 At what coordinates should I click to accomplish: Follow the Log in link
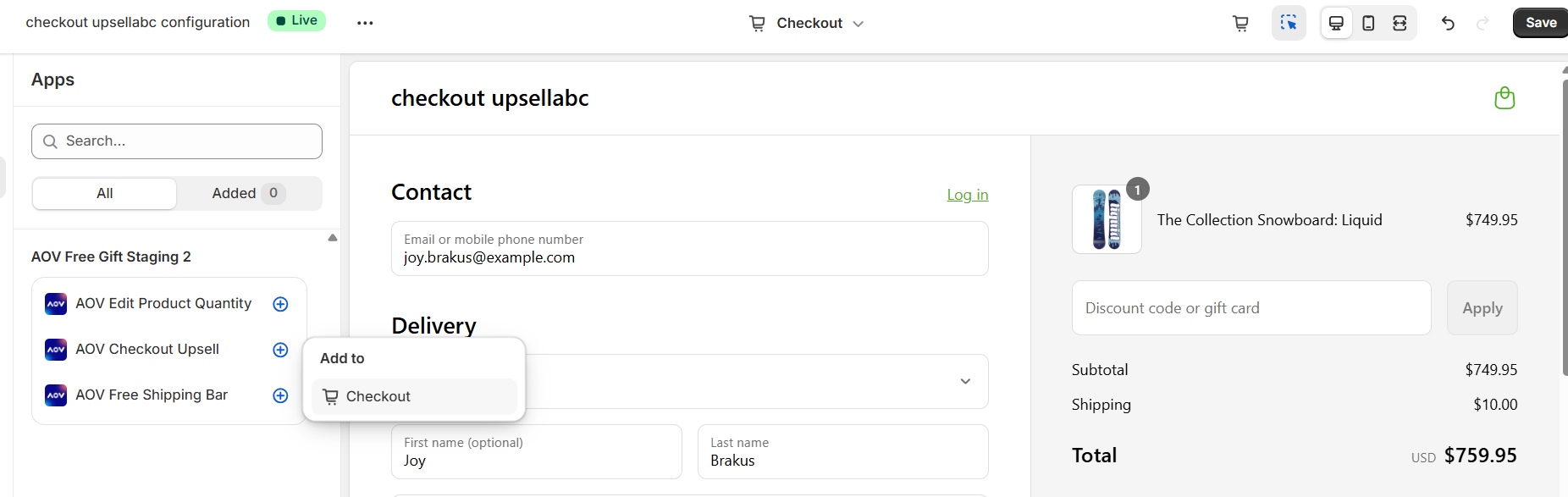(967, 195)
